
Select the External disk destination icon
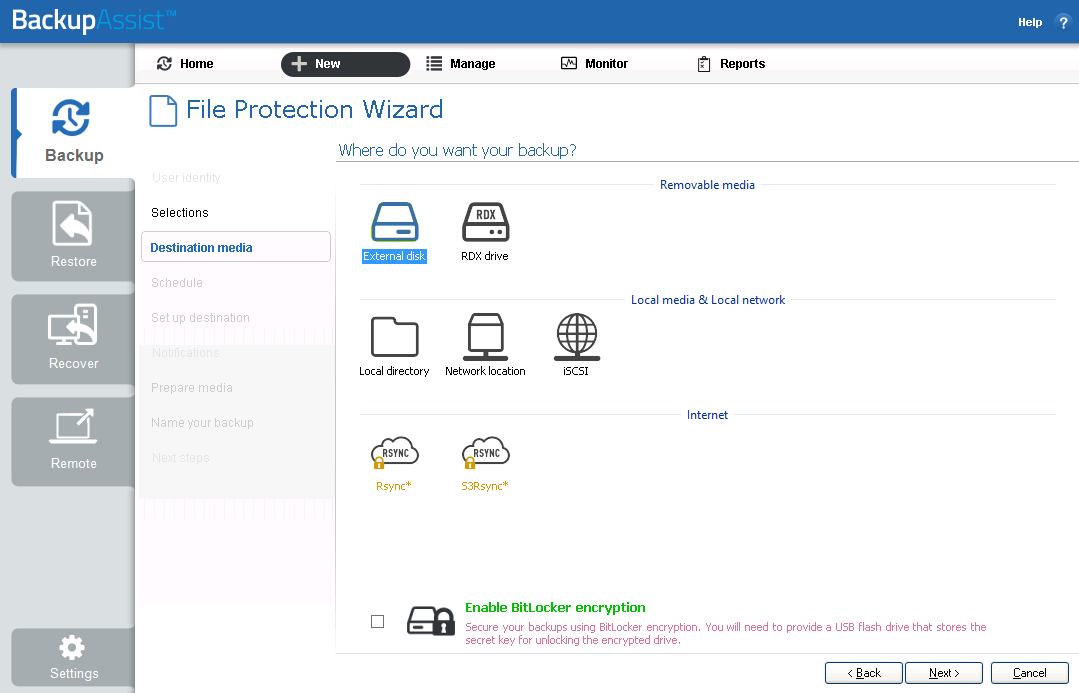394,222
